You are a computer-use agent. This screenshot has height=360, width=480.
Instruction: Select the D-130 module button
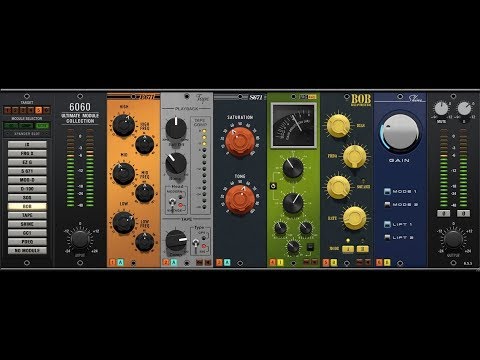pos(27,189)
